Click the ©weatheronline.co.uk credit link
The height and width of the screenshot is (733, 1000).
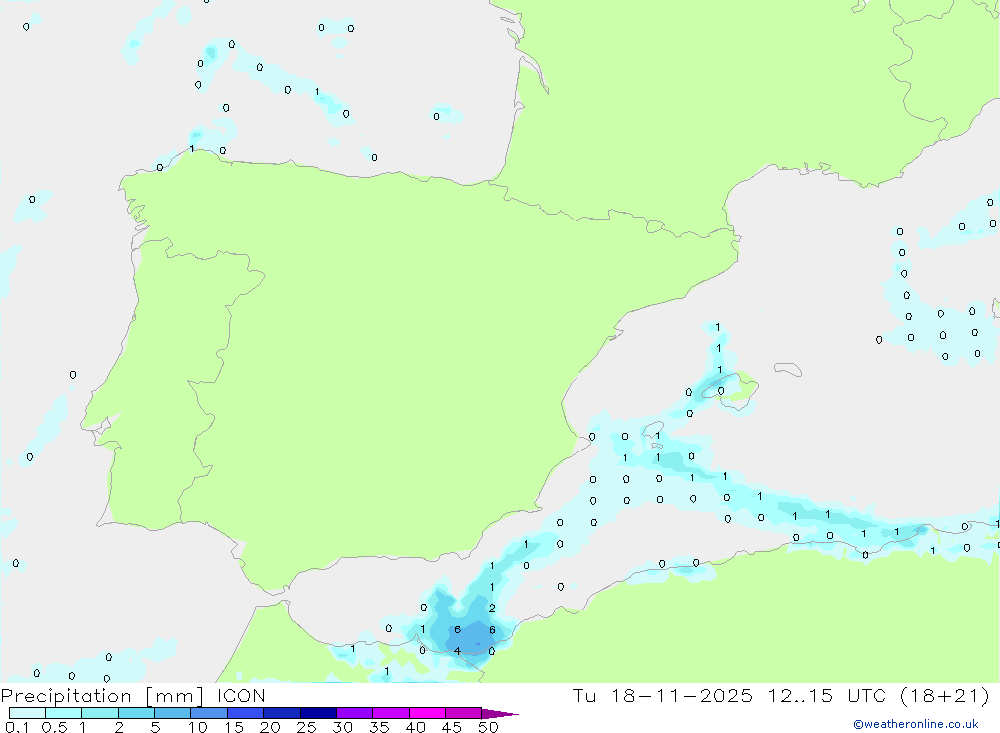coord(915,724)
